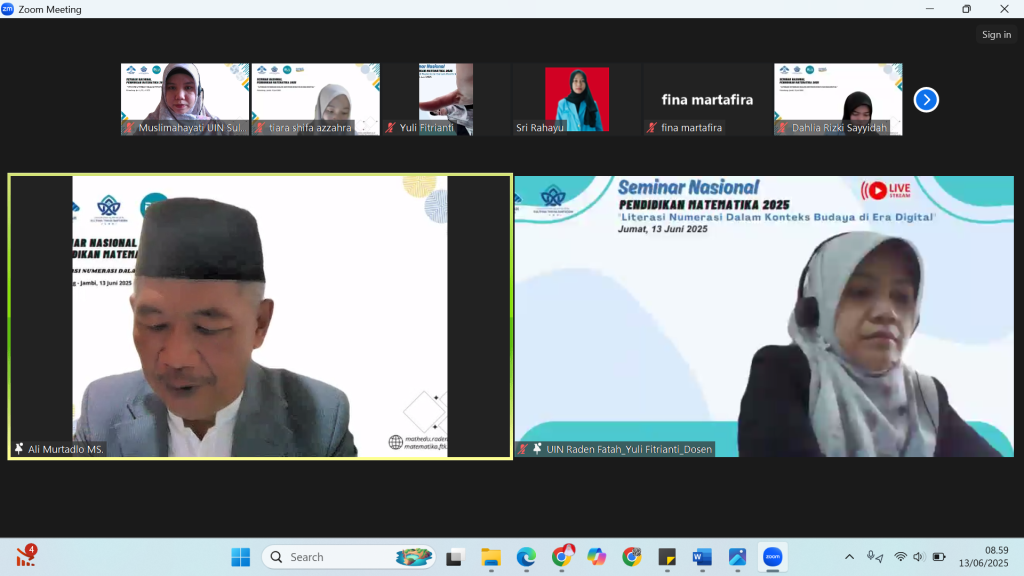Open the Copilot icon in the taskbar
The image size is (1024, 576).
tap(597, 557)
